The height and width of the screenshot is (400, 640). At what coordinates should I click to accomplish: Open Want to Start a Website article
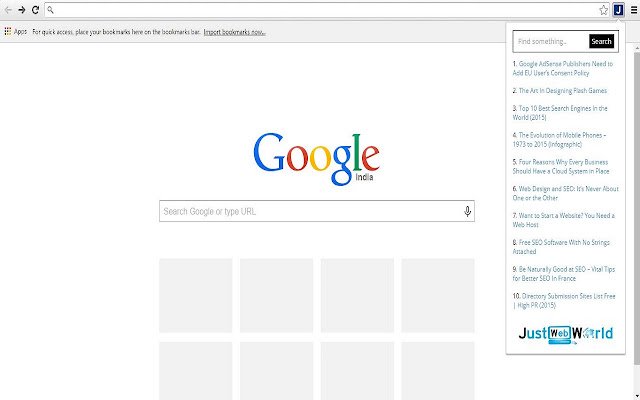[563, 220]
